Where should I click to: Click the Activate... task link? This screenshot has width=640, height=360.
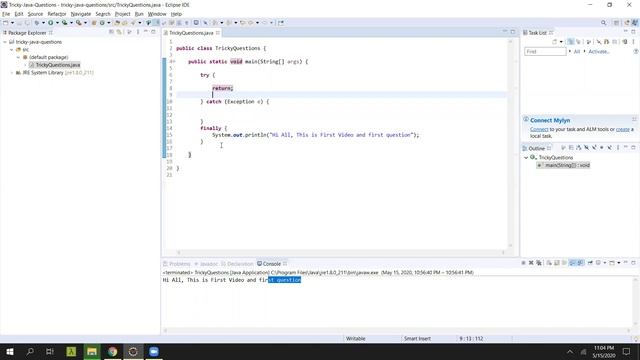[x=599, y=51]
